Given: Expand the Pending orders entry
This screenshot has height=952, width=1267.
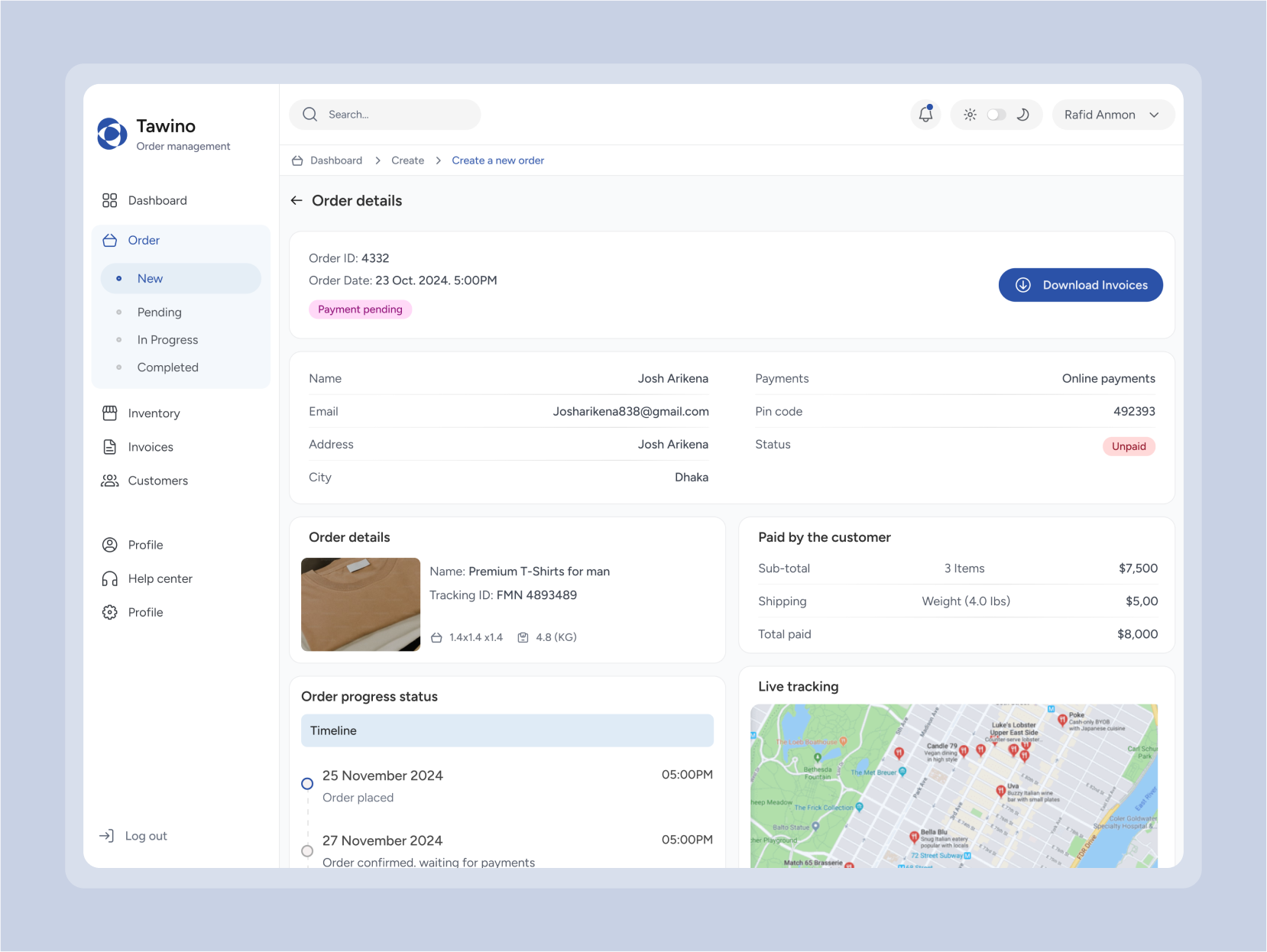Looking at the screenshot, I should click(x=159, y=312).
